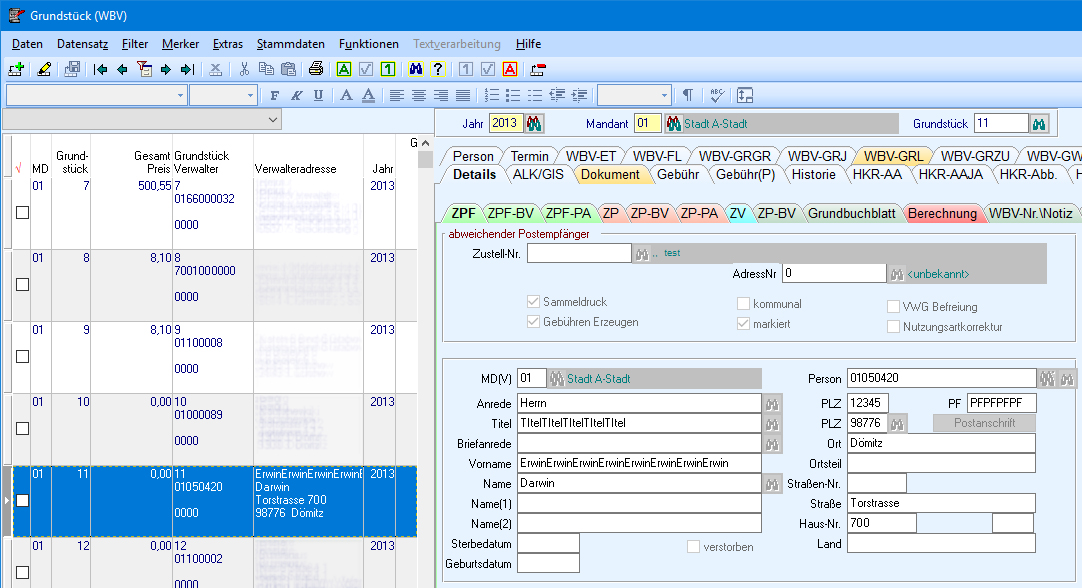The height and width of the screenshot is (588, 1082).
Task: Print using the printer icon
Action: point(316,69)
